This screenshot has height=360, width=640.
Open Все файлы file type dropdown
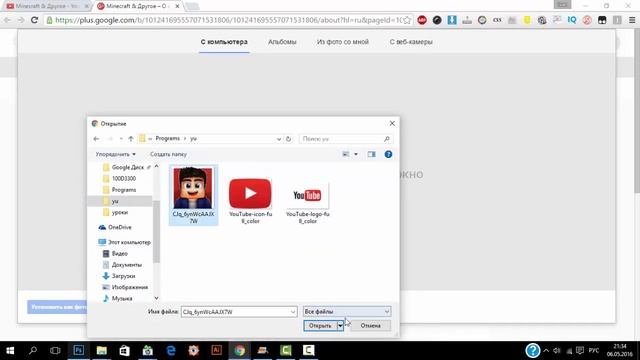pos(347,311)
